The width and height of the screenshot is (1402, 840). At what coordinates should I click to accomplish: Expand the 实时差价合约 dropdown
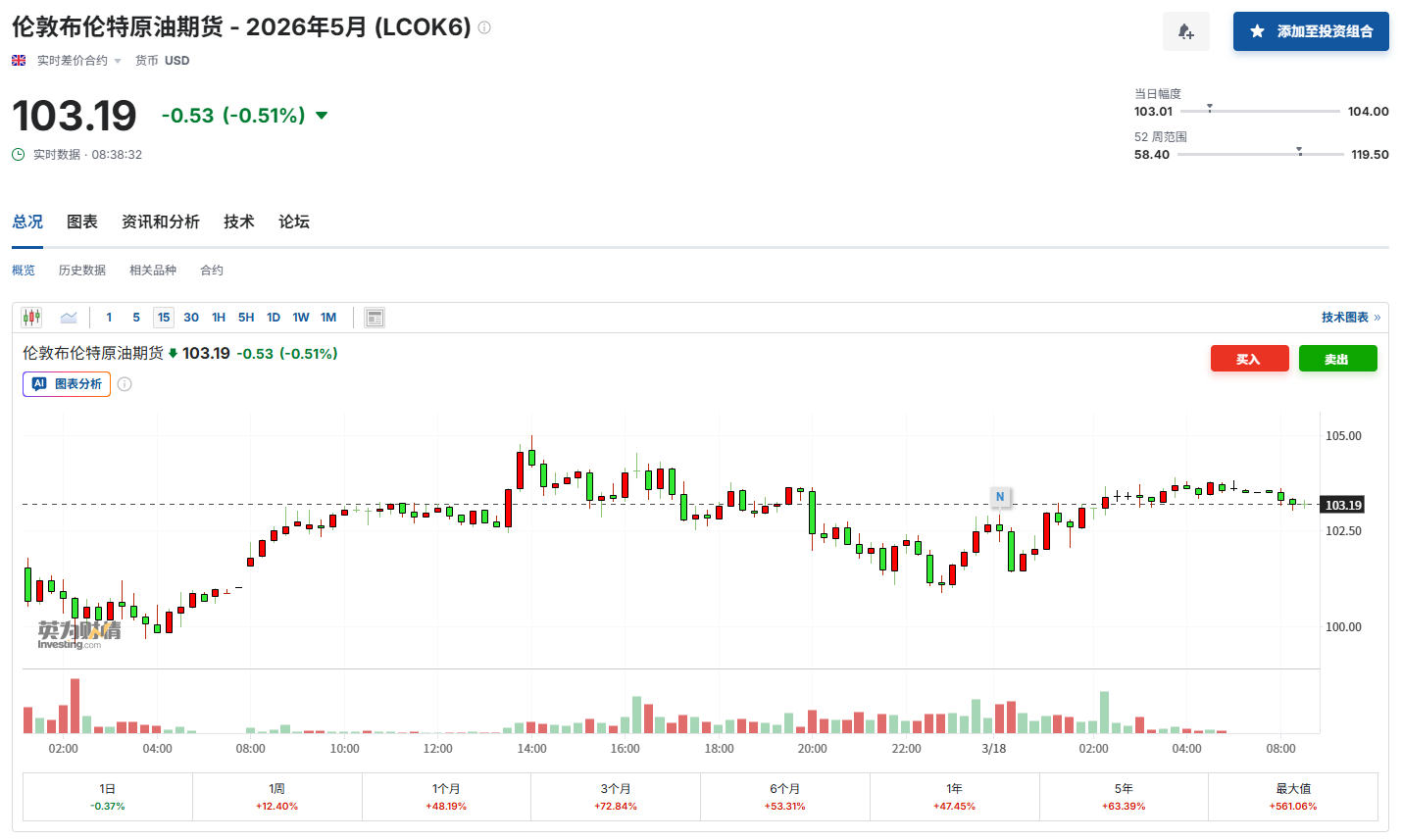coord(78,61)
